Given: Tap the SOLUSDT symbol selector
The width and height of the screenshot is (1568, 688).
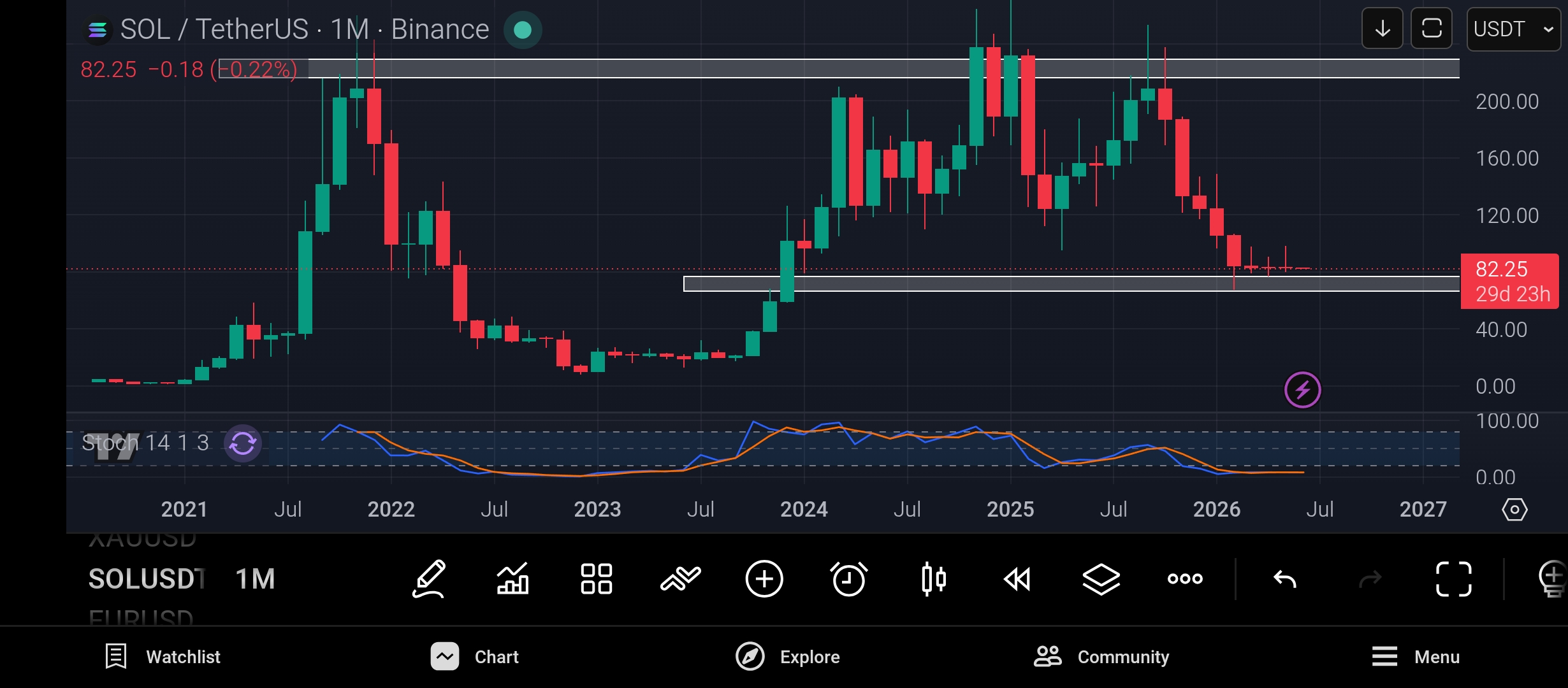Looking at the screenshot, I should tap(147, 579).
